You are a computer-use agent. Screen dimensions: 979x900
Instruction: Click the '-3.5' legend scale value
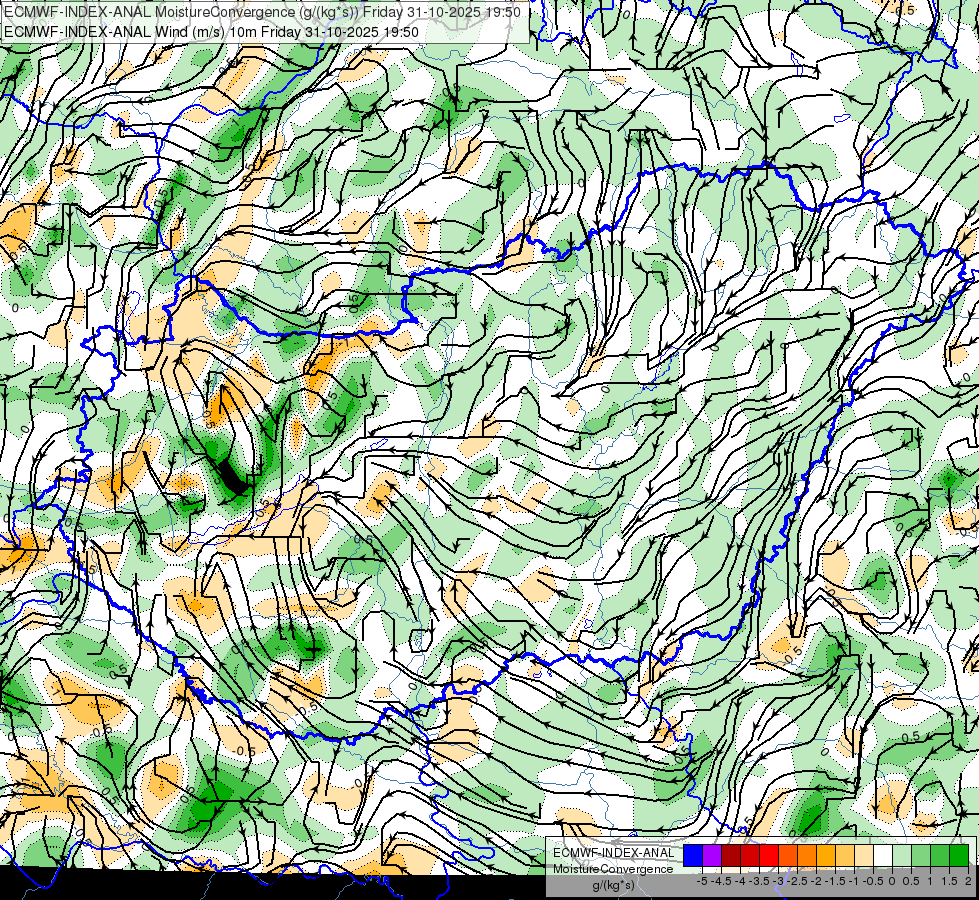[x=759, y=881]
